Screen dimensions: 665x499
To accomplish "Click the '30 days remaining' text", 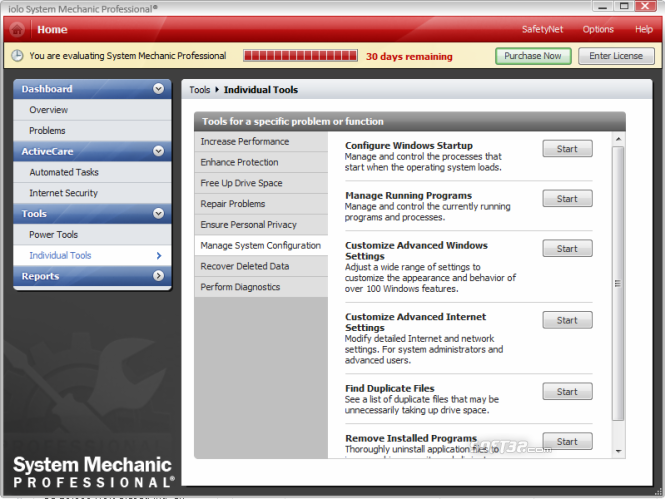I will (409, 56).
